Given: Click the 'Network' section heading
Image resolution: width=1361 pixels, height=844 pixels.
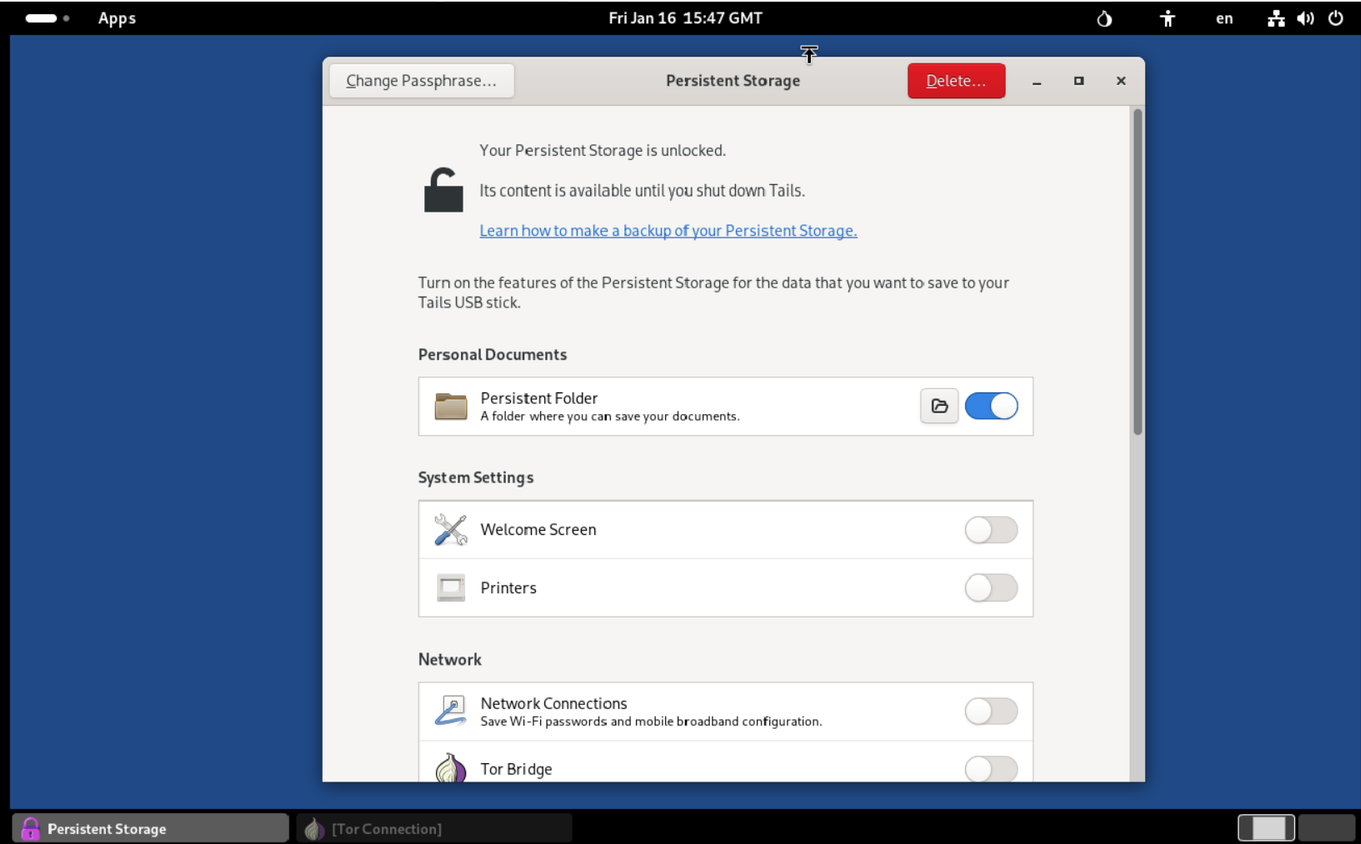Looking at the screenshot, I should [450, 660].
